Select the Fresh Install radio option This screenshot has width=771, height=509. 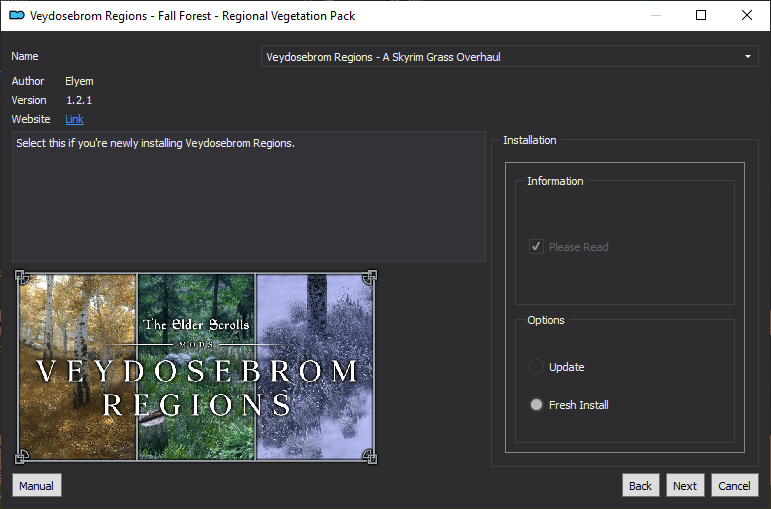point(568,405)
